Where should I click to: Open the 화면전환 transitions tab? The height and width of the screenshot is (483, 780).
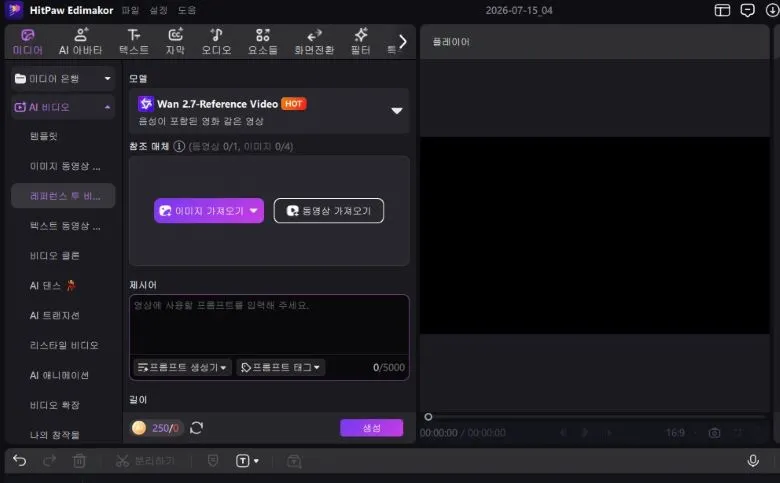(x=314, y=42)
